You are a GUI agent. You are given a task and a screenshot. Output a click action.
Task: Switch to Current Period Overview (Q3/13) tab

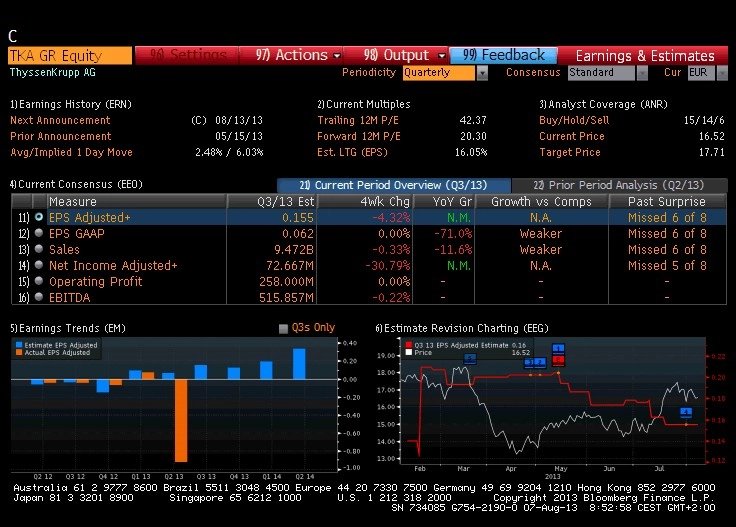[394, 185]
